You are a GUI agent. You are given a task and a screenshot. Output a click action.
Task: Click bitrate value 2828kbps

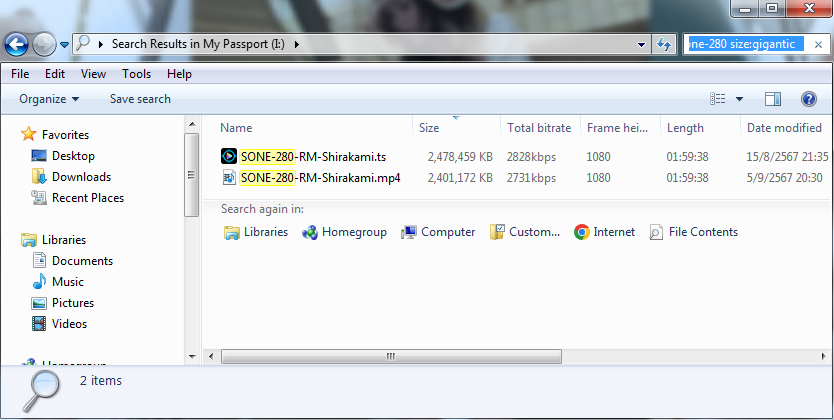531,157
